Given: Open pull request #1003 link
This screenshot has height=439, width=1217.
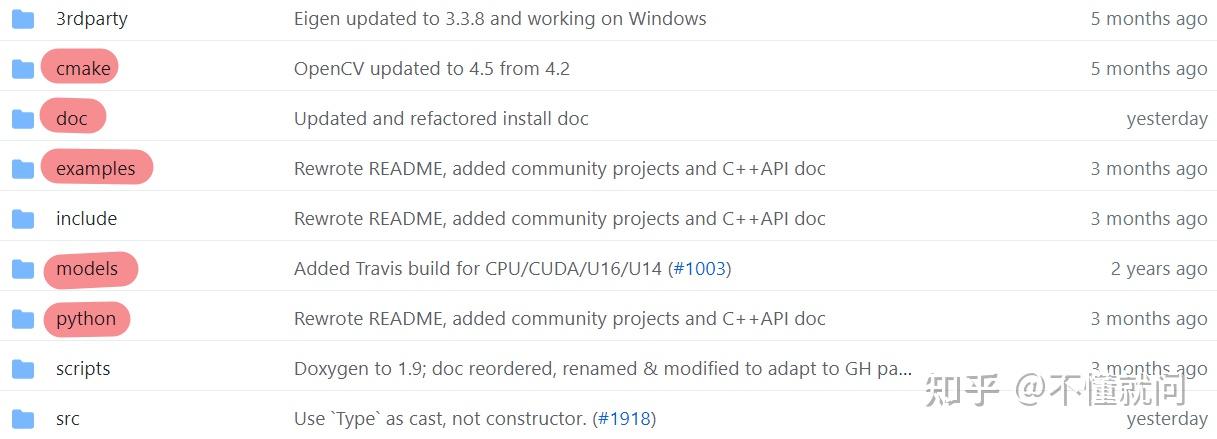Looking at the screenshot, I should [699, 269].
